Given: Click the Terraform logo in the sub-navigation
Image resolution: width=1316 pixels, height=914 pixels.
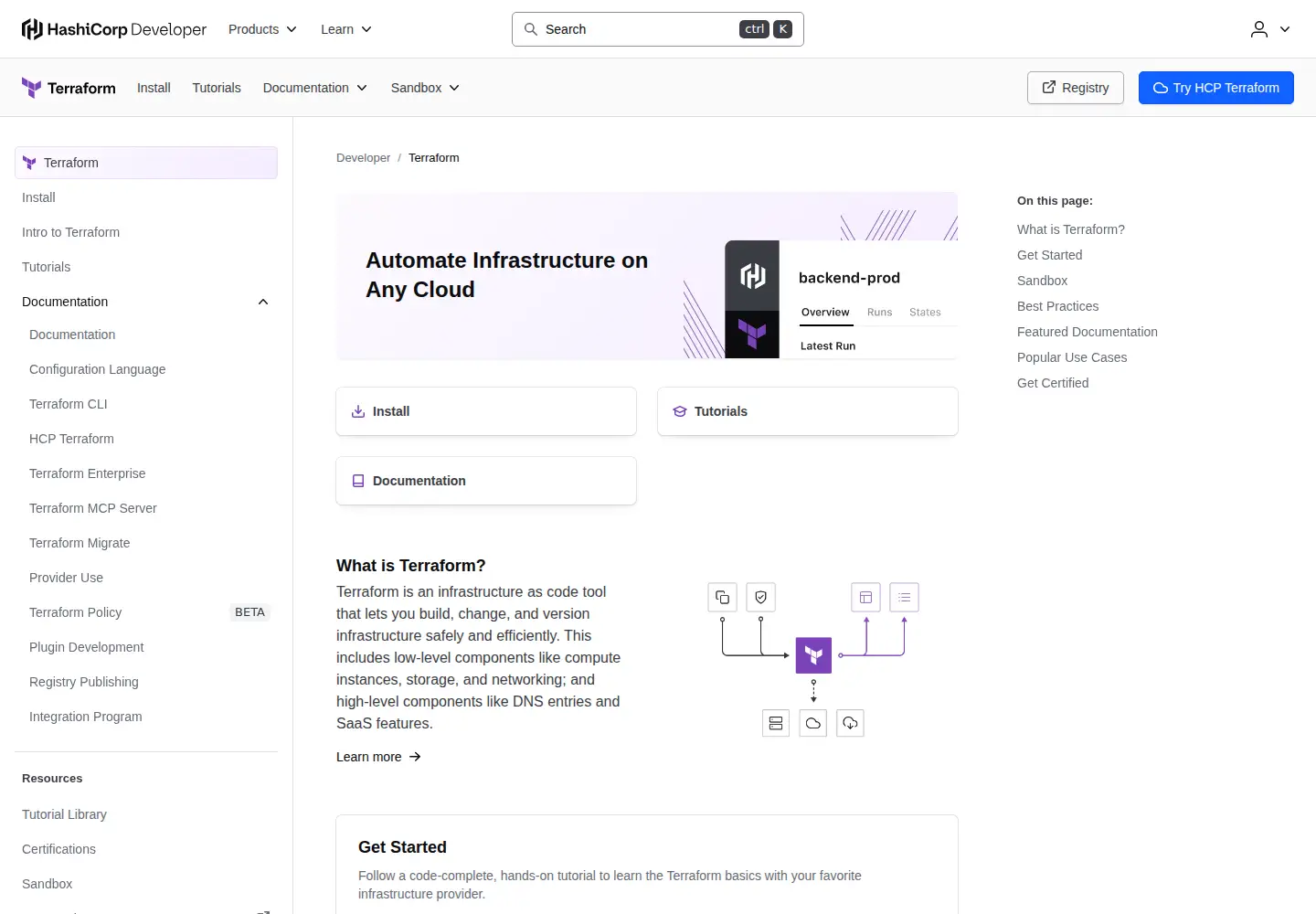Looking at the screenshot, I should click(x=69, y=88).
